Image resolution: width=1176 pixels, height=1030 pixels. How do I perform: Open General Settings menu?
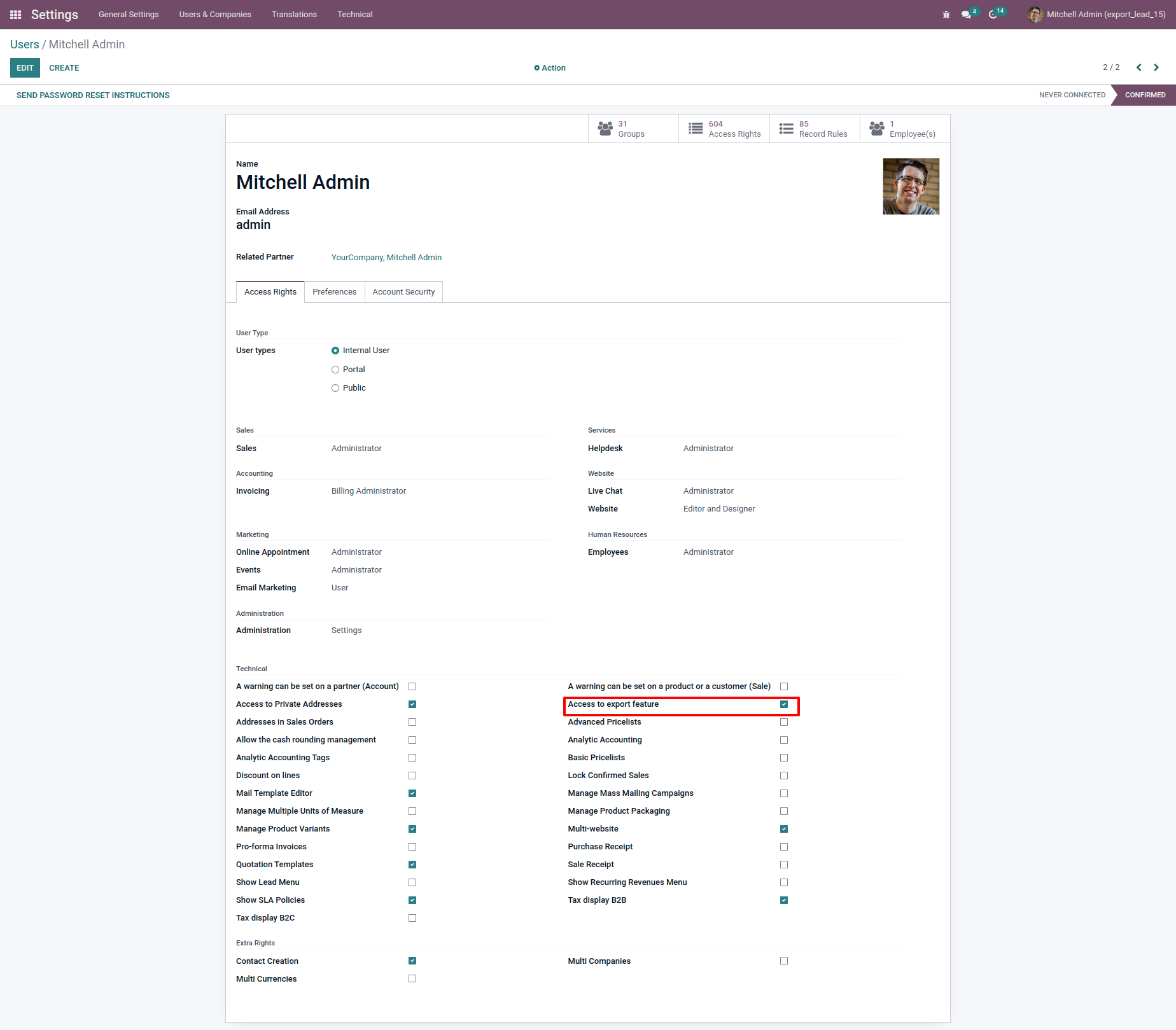129,14
